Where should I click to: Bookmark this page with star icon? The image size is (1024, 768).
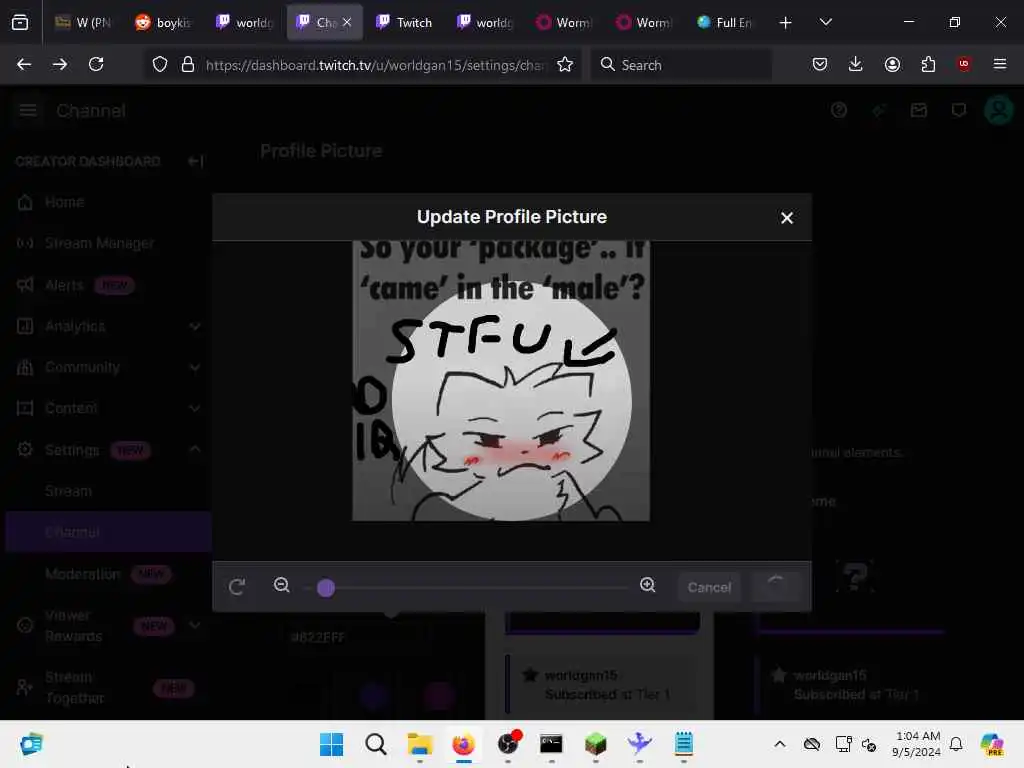point(565,64)
